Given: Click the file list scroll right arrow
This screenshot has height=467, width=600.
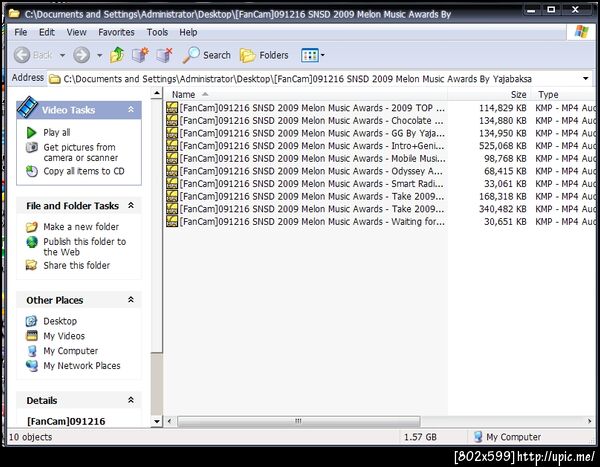Looking at the screenshot, I should [589, 421].
